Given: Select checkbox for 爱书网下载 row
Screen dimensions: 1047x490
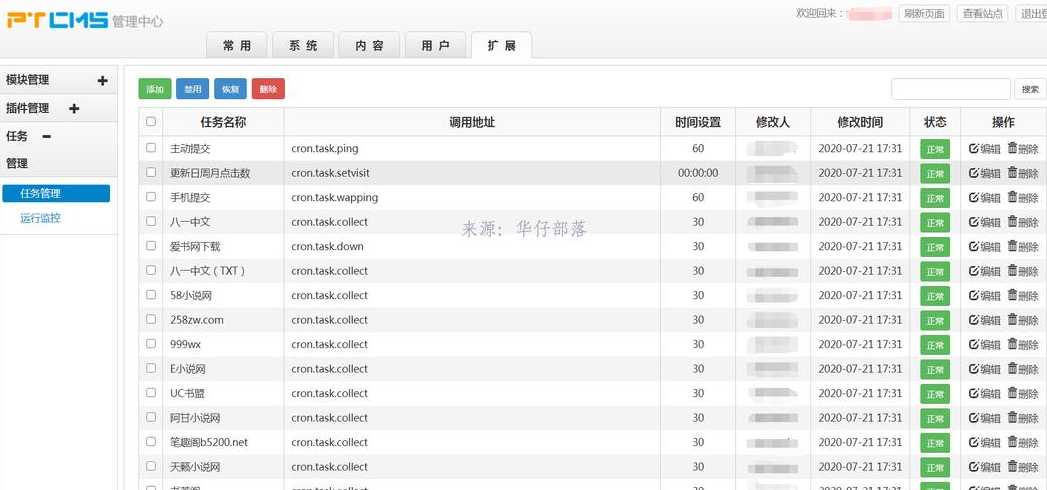Looking at the screenshot, I should point(151,246).
